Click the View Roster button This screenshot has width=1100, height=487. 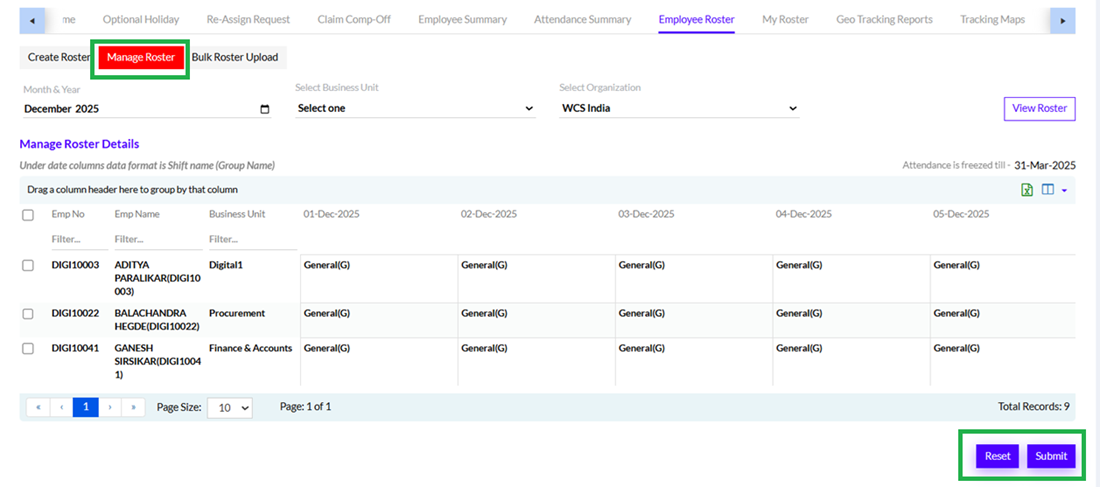pyautogui.click(x=1039, y=108)
